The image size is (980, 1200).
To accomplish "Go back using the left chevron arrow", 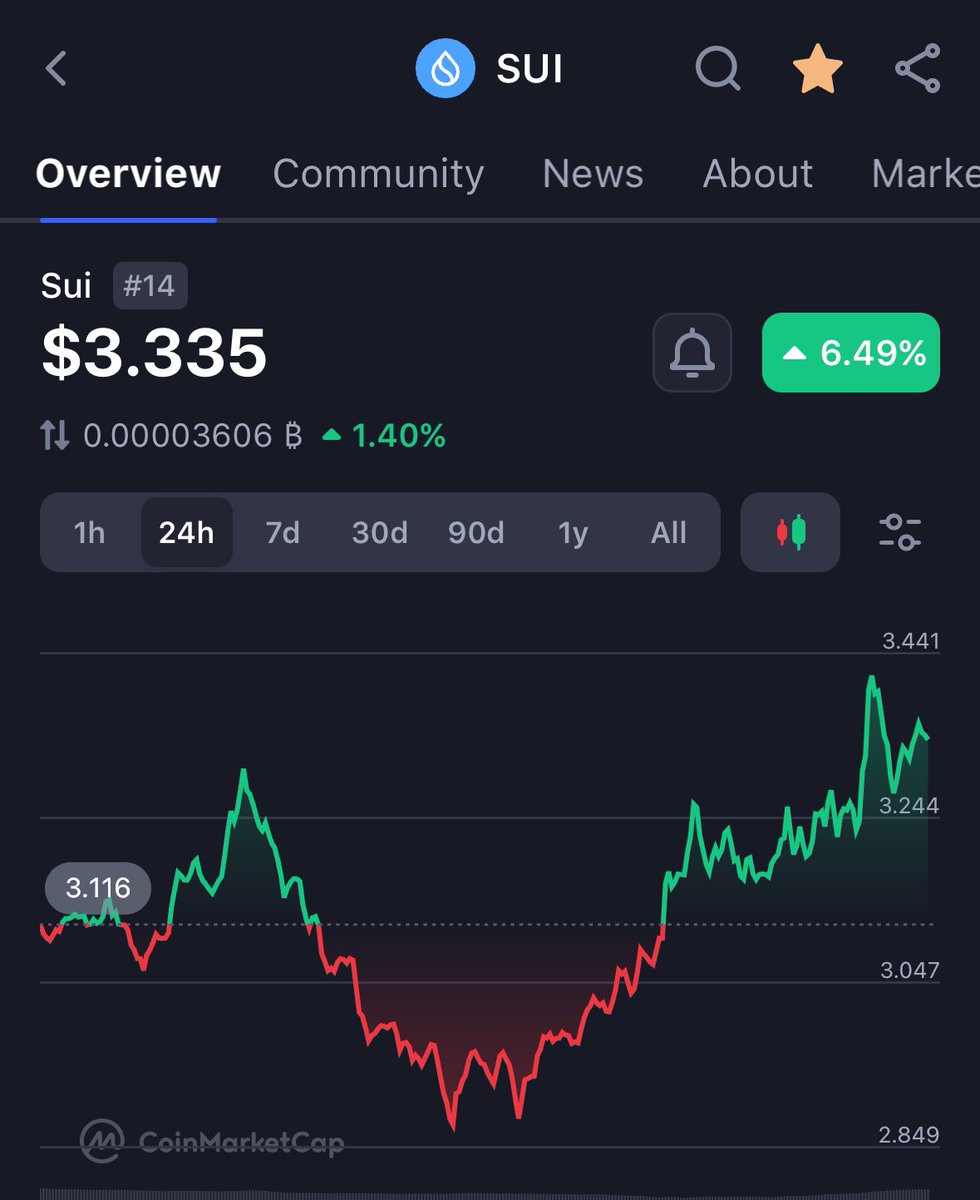I will 56,69.
